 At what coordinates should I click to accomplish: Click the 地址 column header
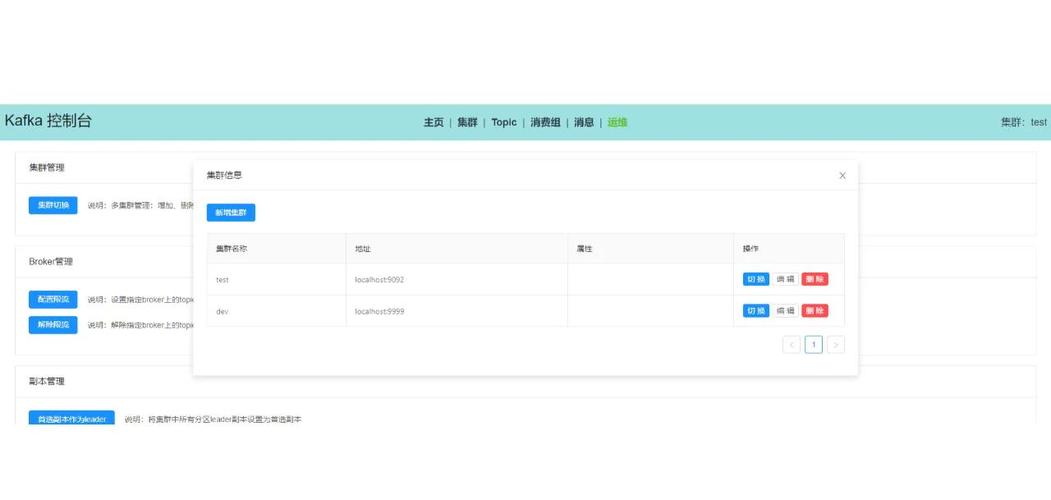click(x=456, y=249)
